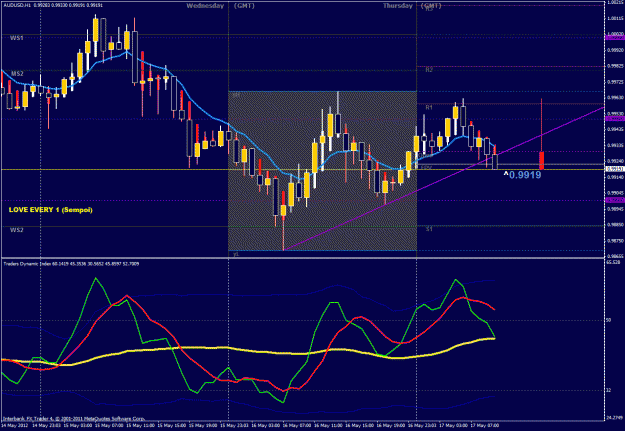Click the 16 May 15:00 time label
Viewport: 625px width, 431px height.
point(360,425)
